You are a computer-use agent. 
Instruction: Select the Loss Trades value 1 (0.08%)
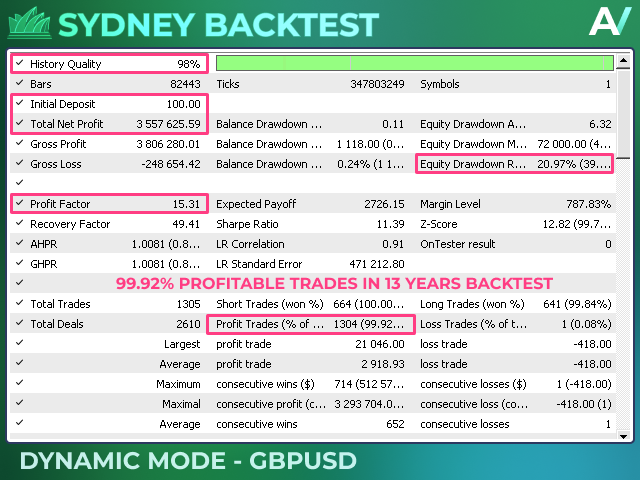(587, 324)
